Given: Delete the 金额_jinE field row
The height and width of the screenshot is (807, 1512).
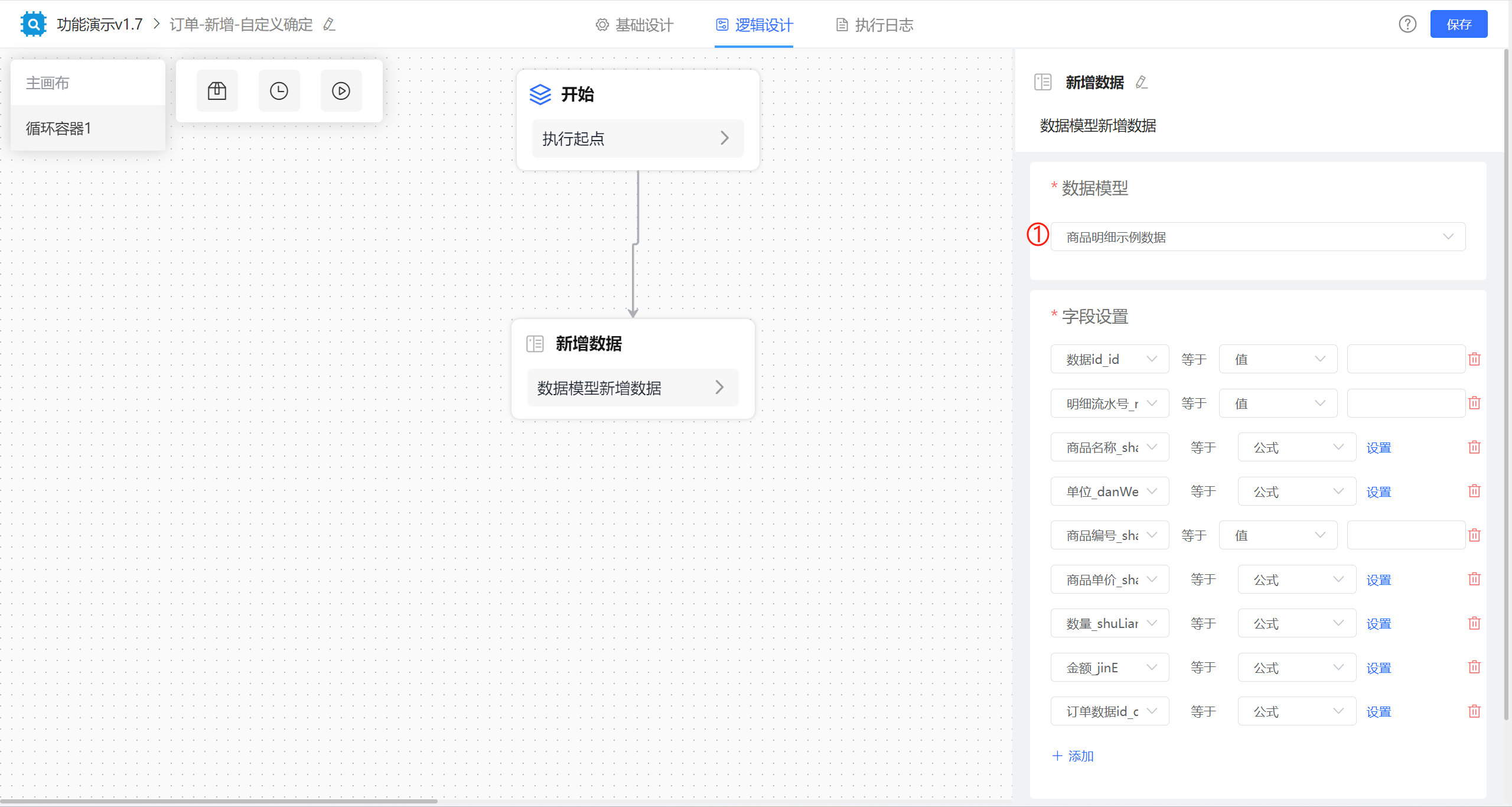Looking at the screenshot, I should point(1474,668).
